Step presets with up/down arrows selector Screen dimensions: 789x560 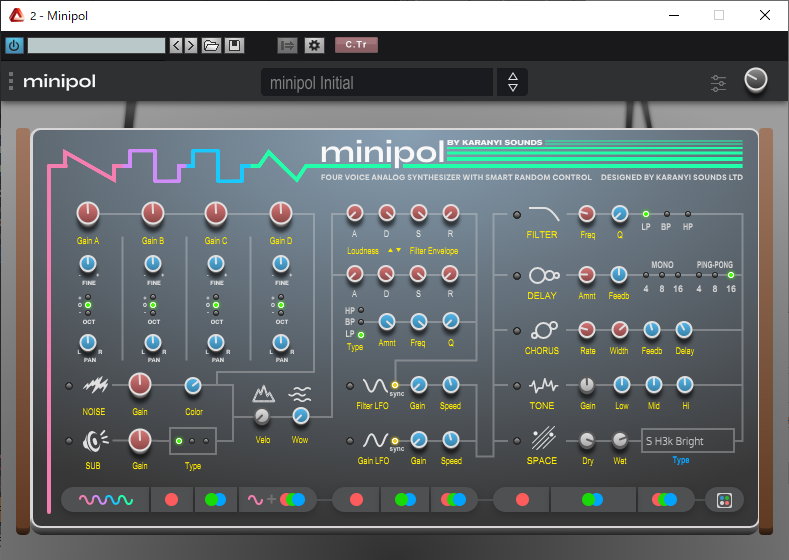click(513, 82)
